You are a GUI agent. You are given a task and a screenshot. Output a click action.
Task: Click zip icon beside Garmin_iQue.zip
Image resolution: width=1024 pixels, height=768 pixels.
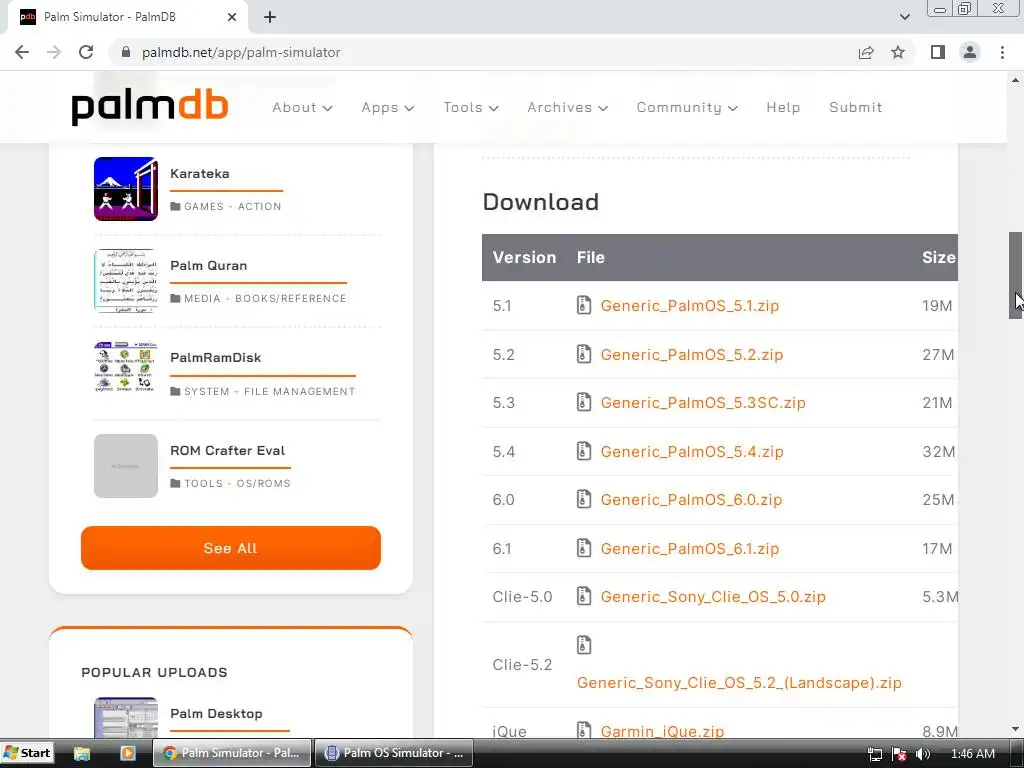(584, 731)
